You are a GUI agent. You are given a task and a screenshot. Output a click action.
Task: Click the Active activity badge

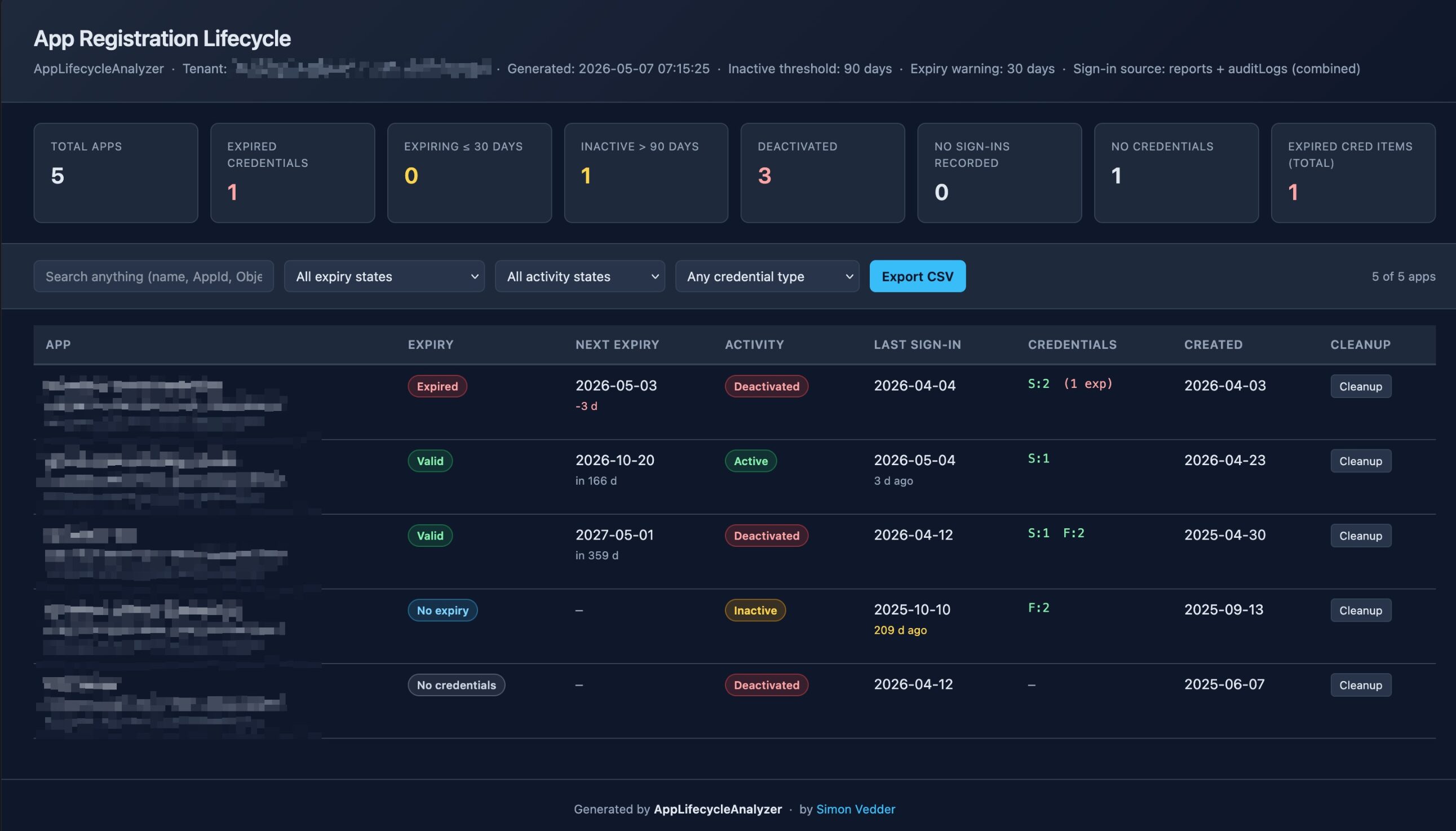pos(750,461)
